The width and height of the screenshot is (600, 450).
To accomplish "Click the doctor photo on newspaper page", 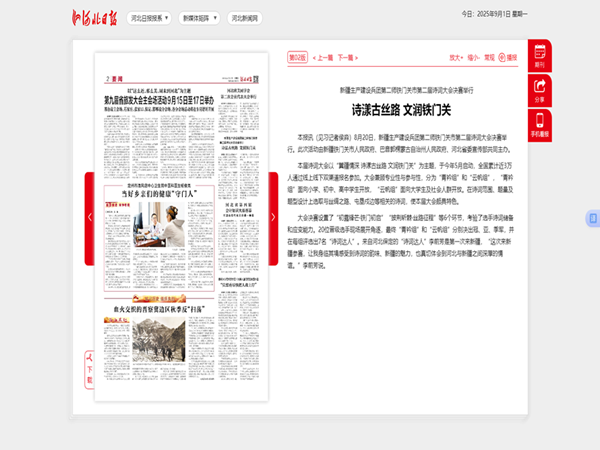I will [159, 224].
